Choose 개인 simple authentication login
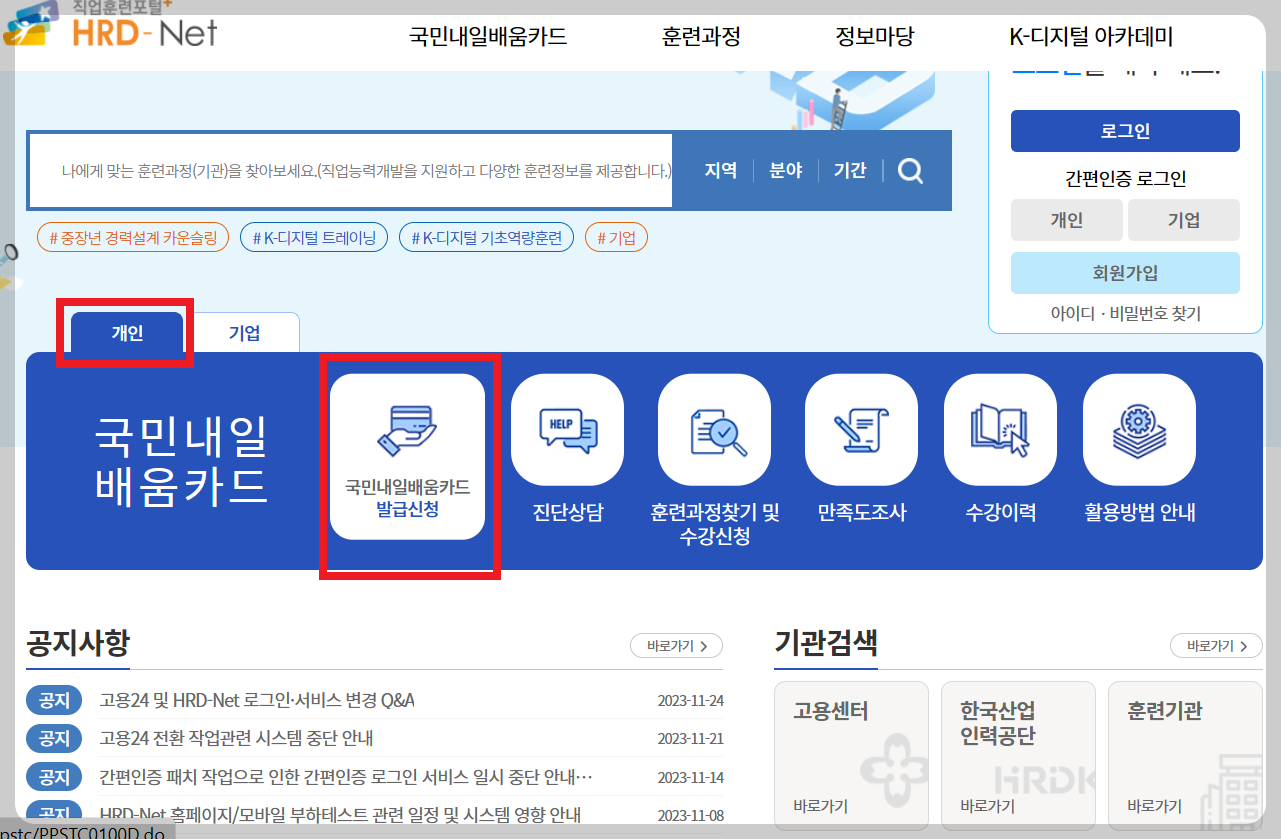The width and height of the screenshot is (1281, 839). 1066,220
